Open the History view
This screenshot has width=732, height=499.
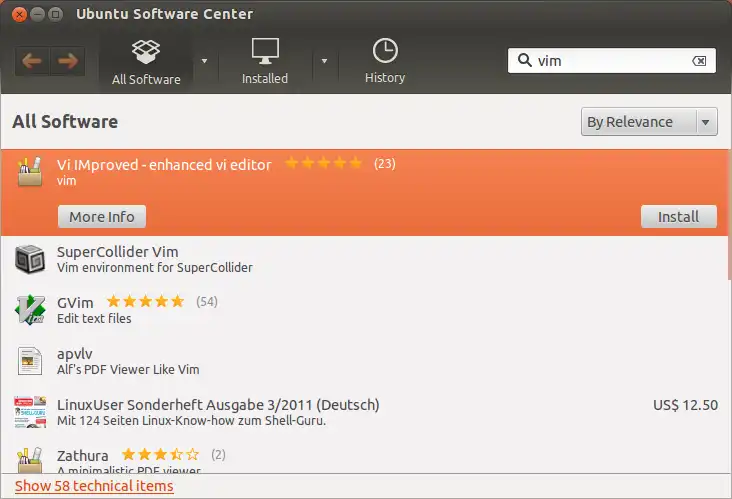tap(385, 61)
